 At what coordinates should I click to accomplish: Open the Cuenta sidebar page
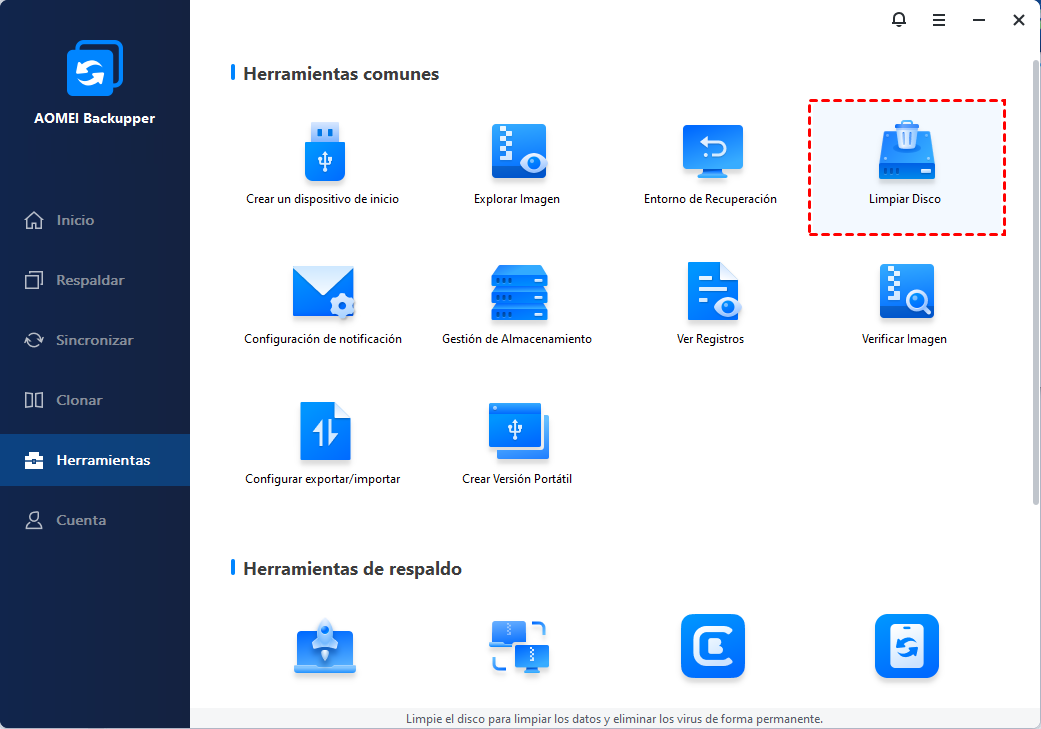pyautogui.click(x=80, y=520)
